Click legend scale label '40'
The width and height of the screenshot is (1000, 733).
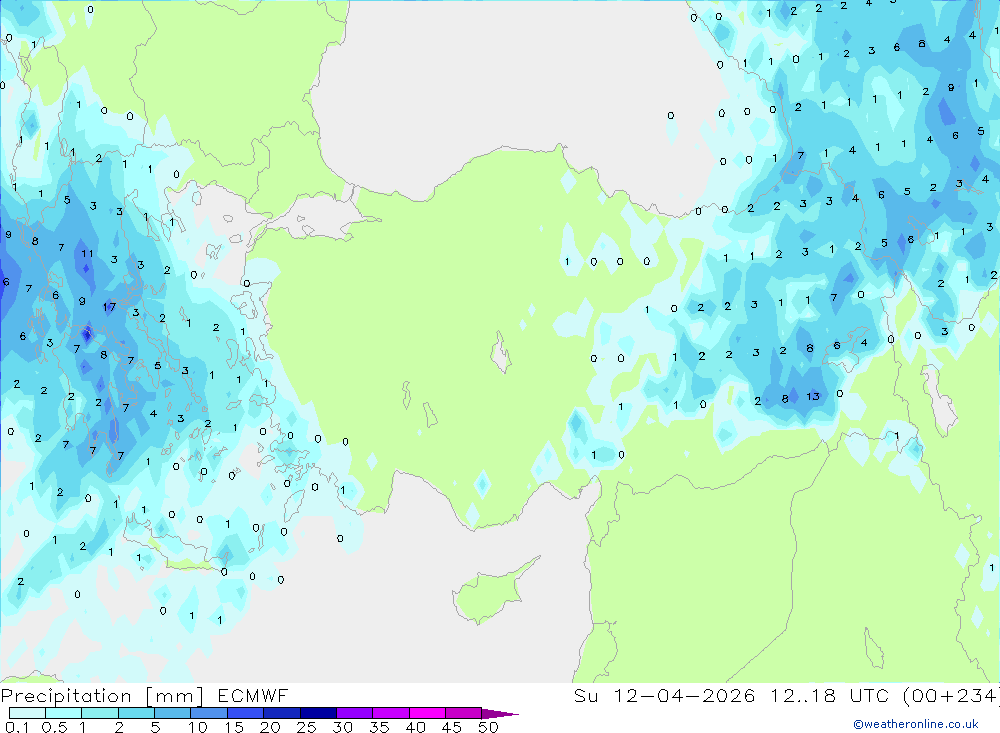(415, 727)
